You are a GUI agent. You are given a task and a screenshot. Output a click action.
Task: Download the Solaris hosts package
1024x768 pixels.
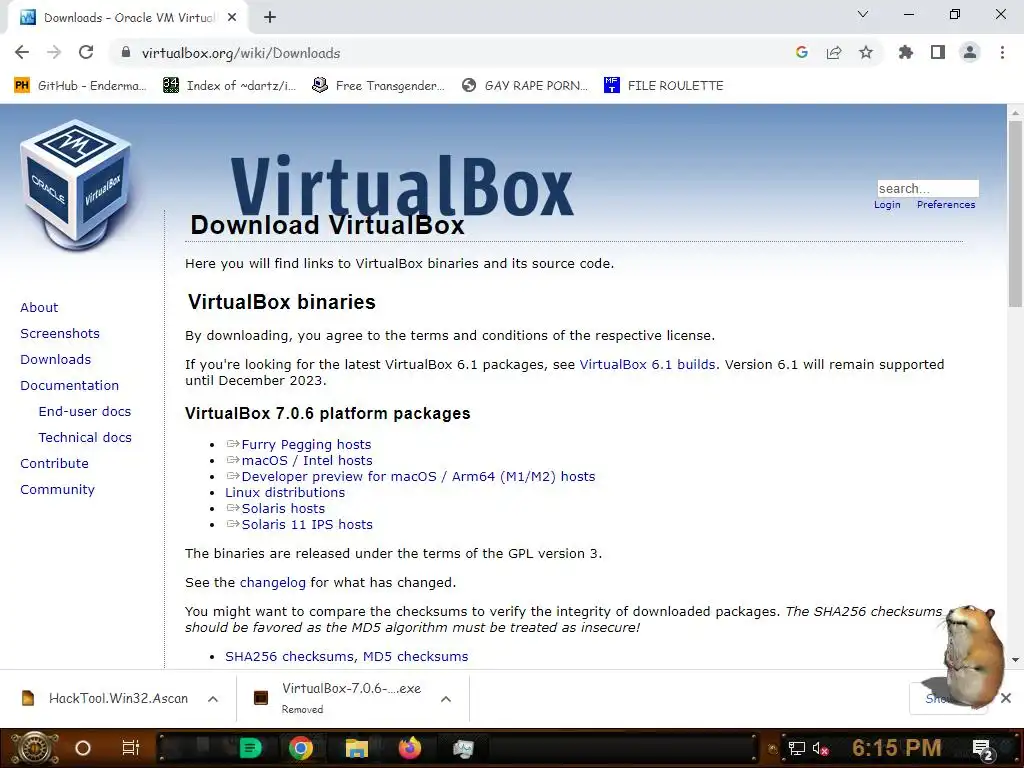283,509
